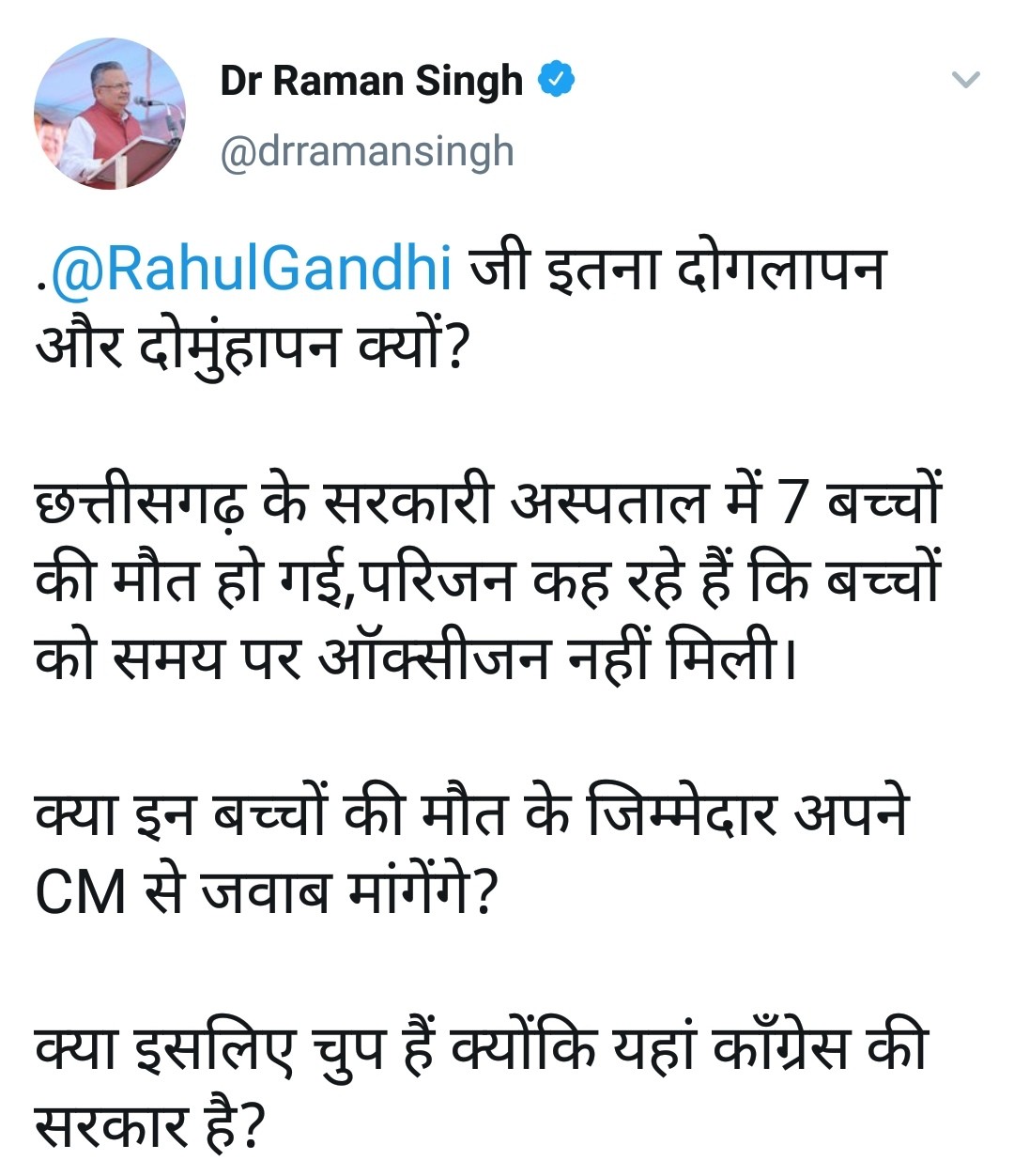
Task: Click the line 'और दोमुंहापन क्यों?'
Action: [251, 349]
